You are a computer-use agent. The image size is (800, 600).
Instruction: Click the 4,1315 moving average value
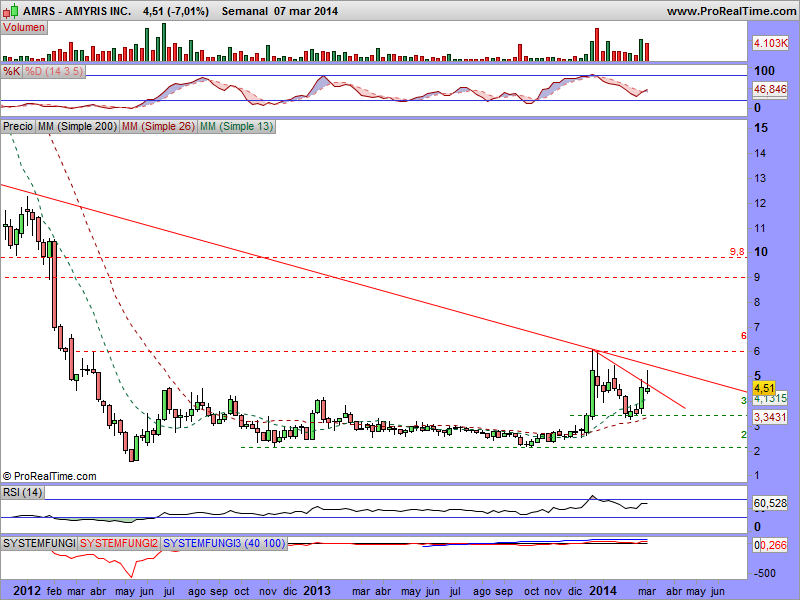point(770,398)
